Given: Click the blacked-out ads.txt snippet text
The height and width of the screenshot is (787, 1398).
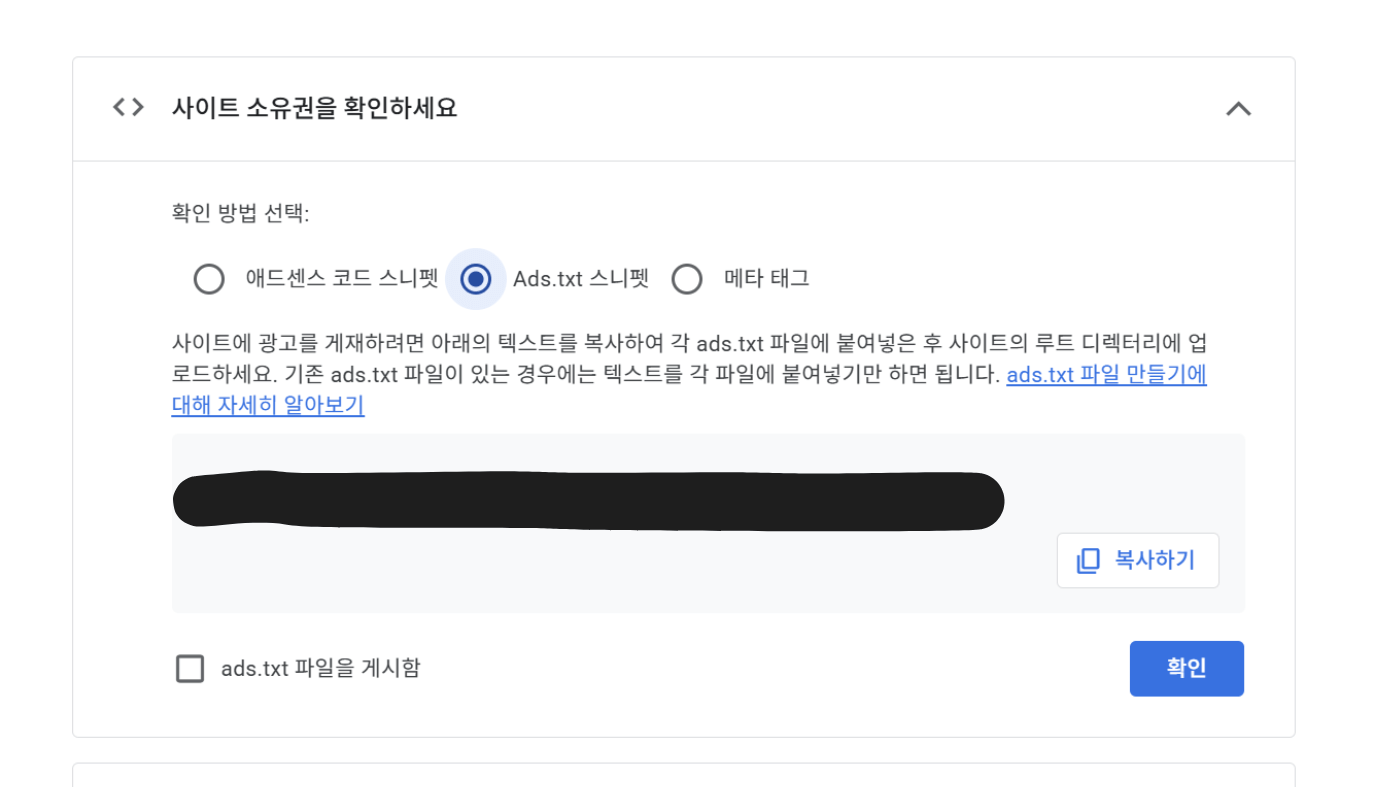Looking at the screenshot, I should pyautogui.click(x=588, y=500).
